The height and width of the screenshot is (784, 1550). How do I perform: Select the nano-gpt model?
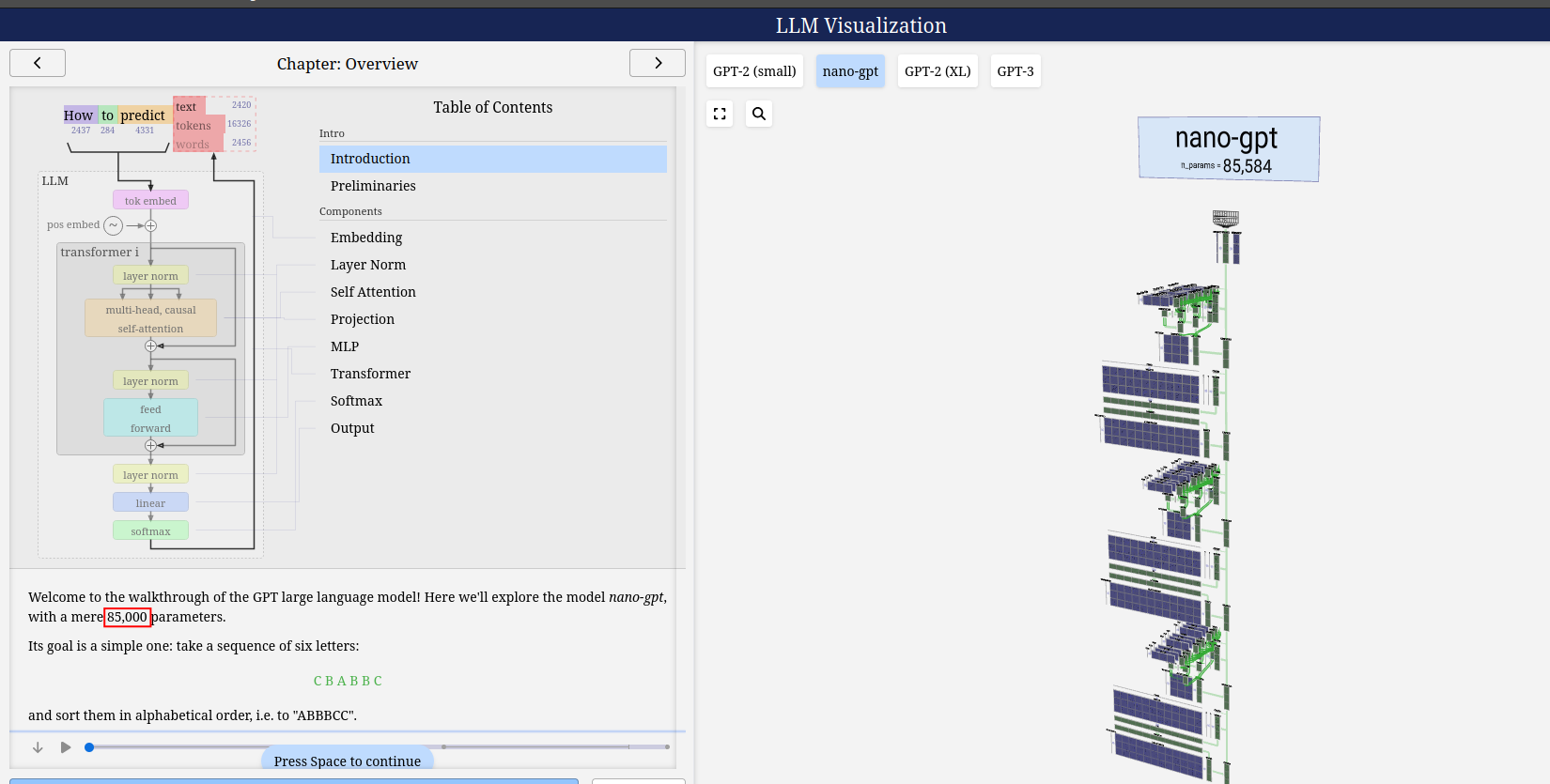click(x=850, y=71)
